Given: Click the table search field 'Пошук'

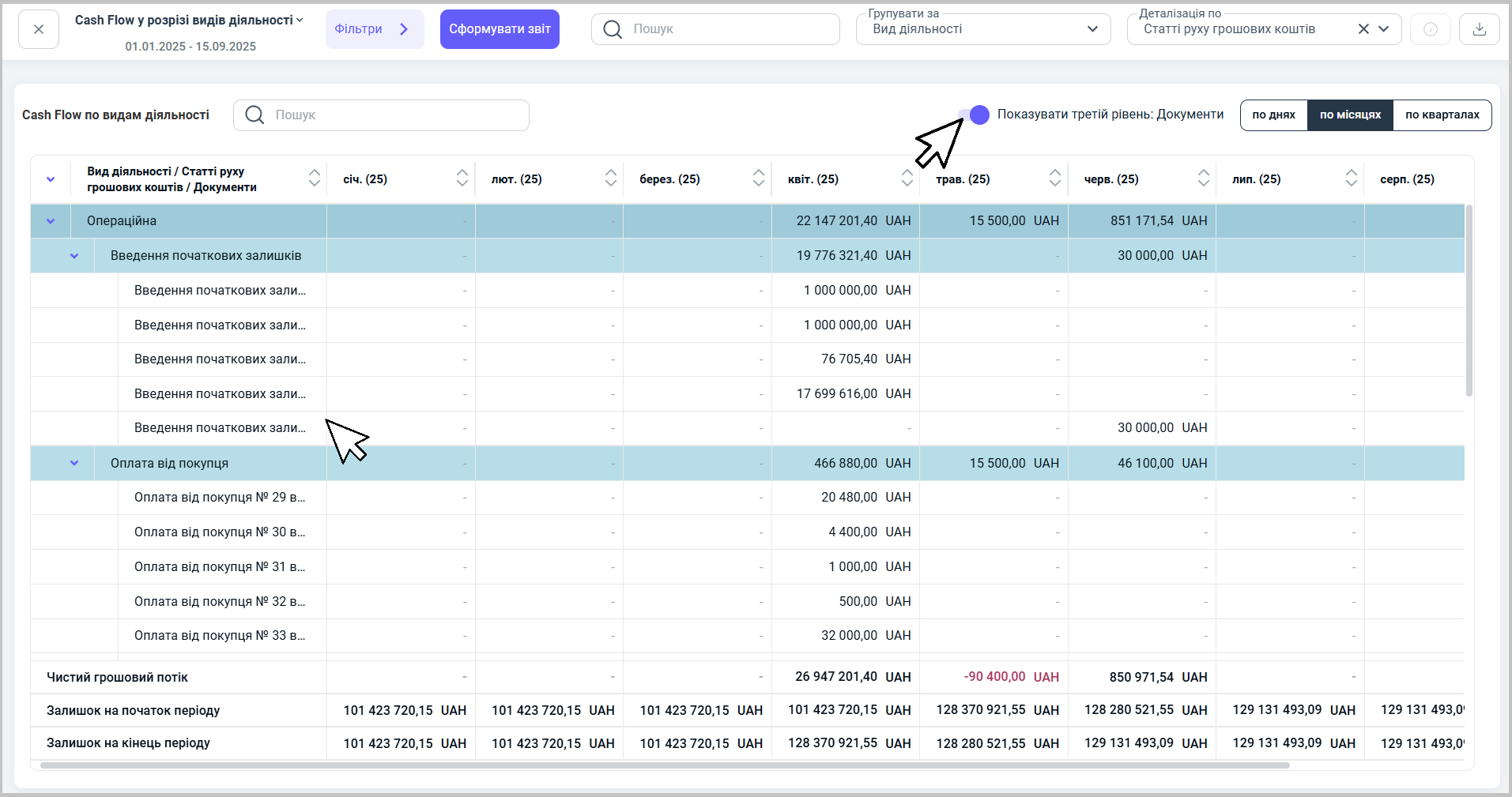Looking at the screenshot, I should (395, 115).
